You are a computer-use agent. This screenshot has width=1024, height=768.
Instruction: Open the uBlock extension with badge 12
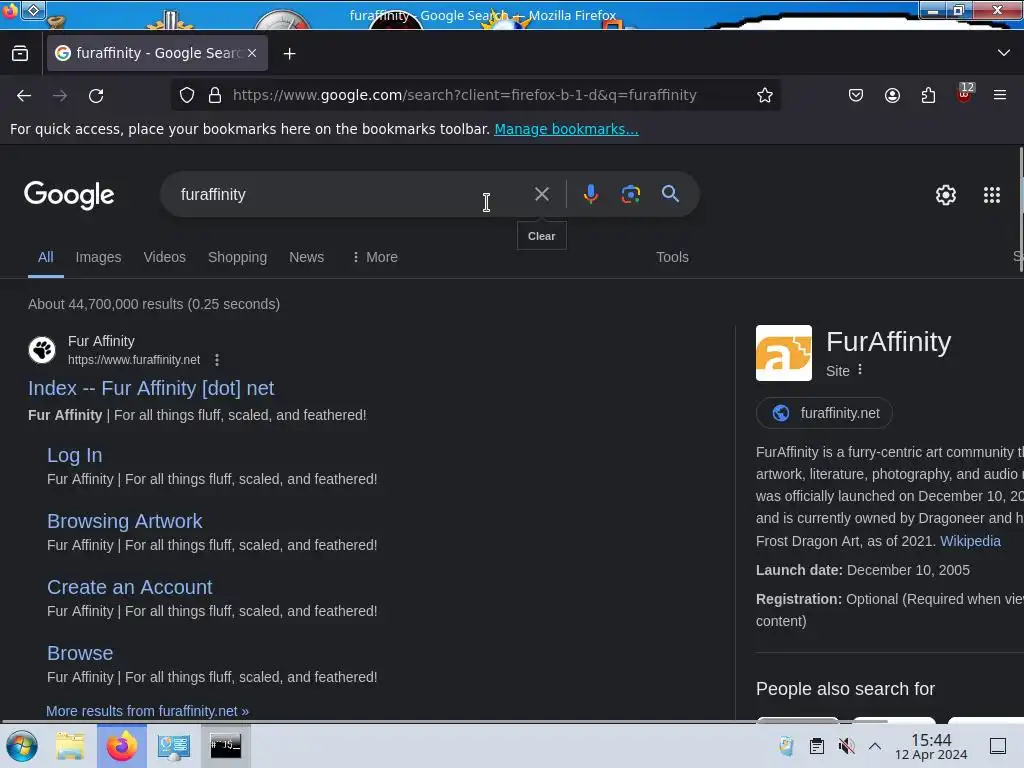click(x=965, y=94)
